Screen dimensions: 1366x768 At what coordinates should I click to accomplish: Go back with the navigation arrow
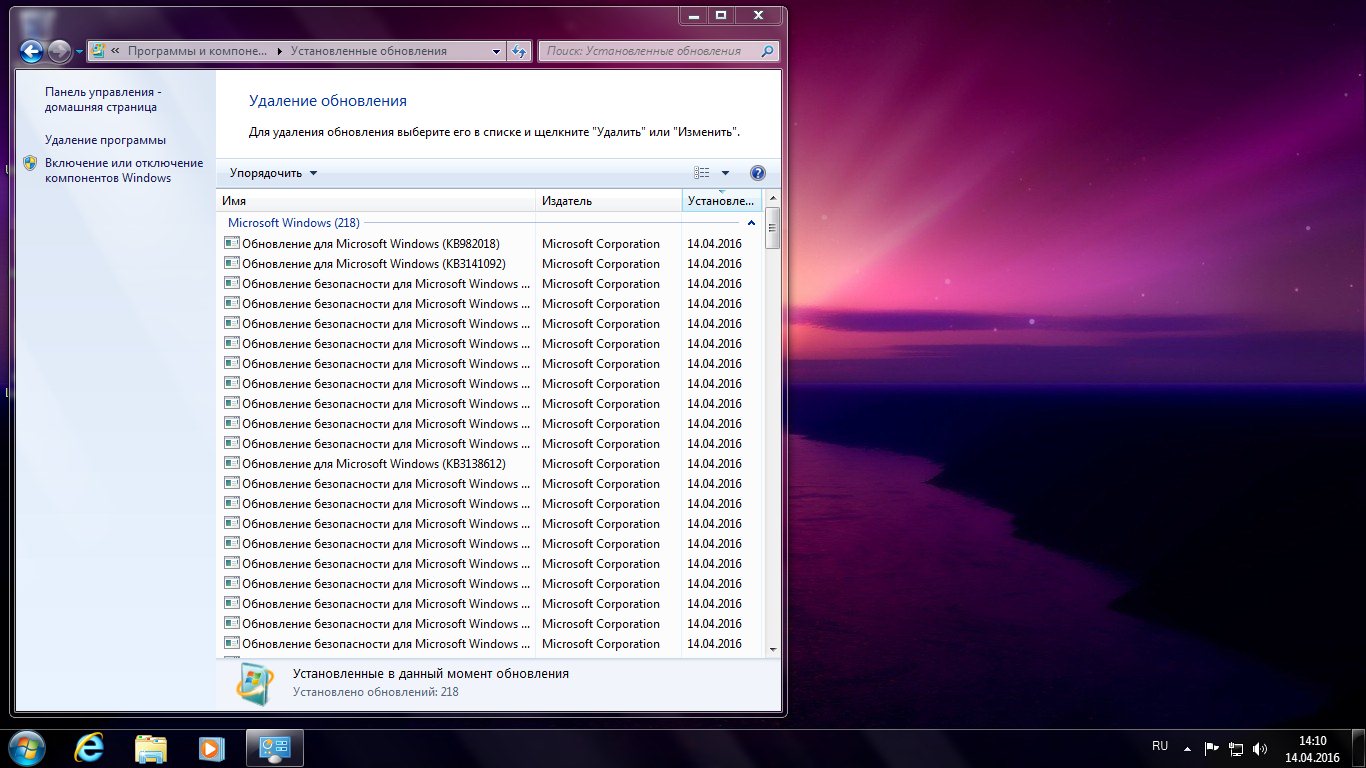coord(31,51)
